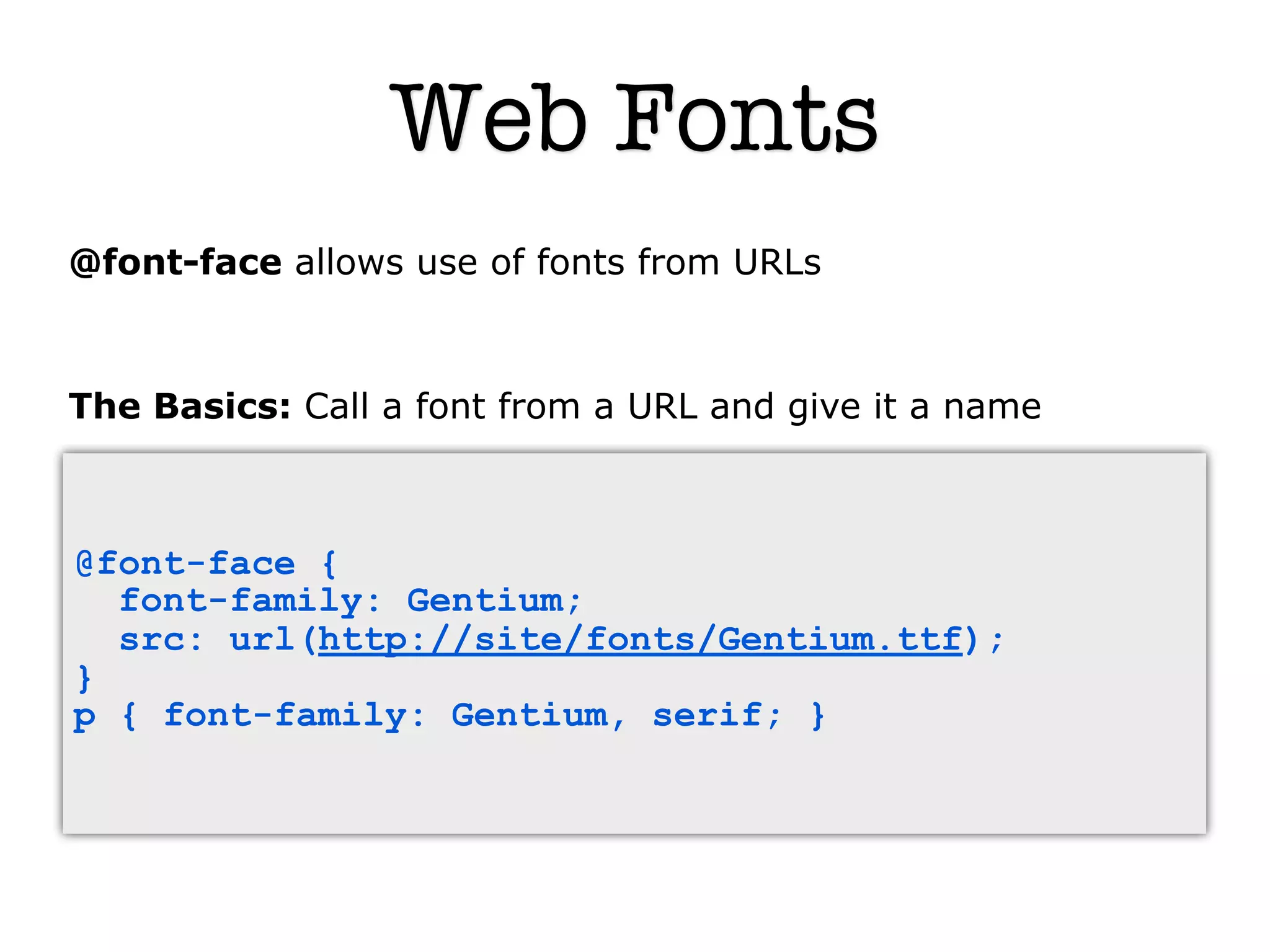Click opening brace after @font-face in code

pos(329,563)
